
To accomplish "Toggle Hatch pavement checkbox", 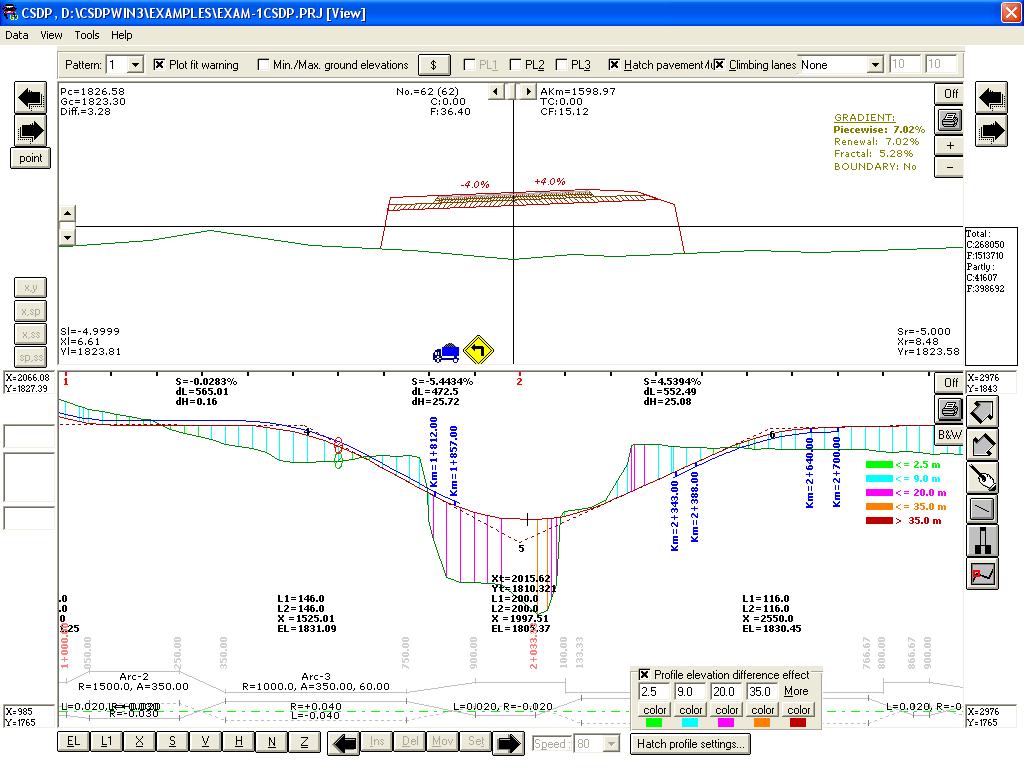I will [x=614, y=65].
